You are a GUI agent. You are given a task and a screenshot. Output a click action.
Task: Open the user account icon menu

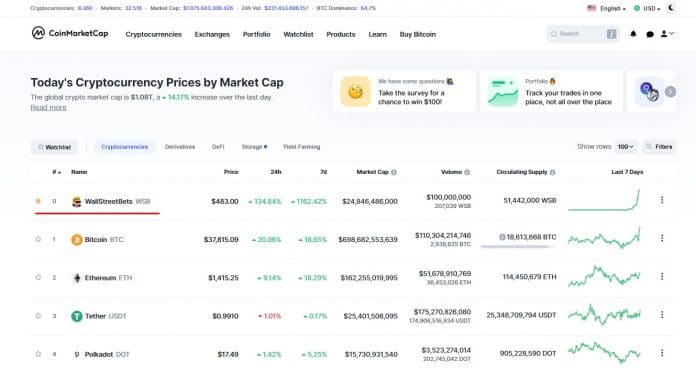tap(667, 34)
